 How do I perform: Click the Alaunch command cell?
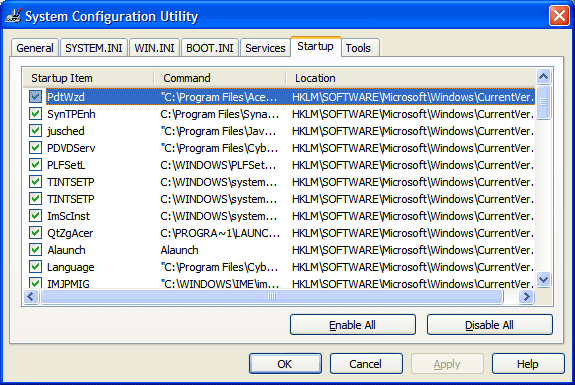tap(179, 250)
